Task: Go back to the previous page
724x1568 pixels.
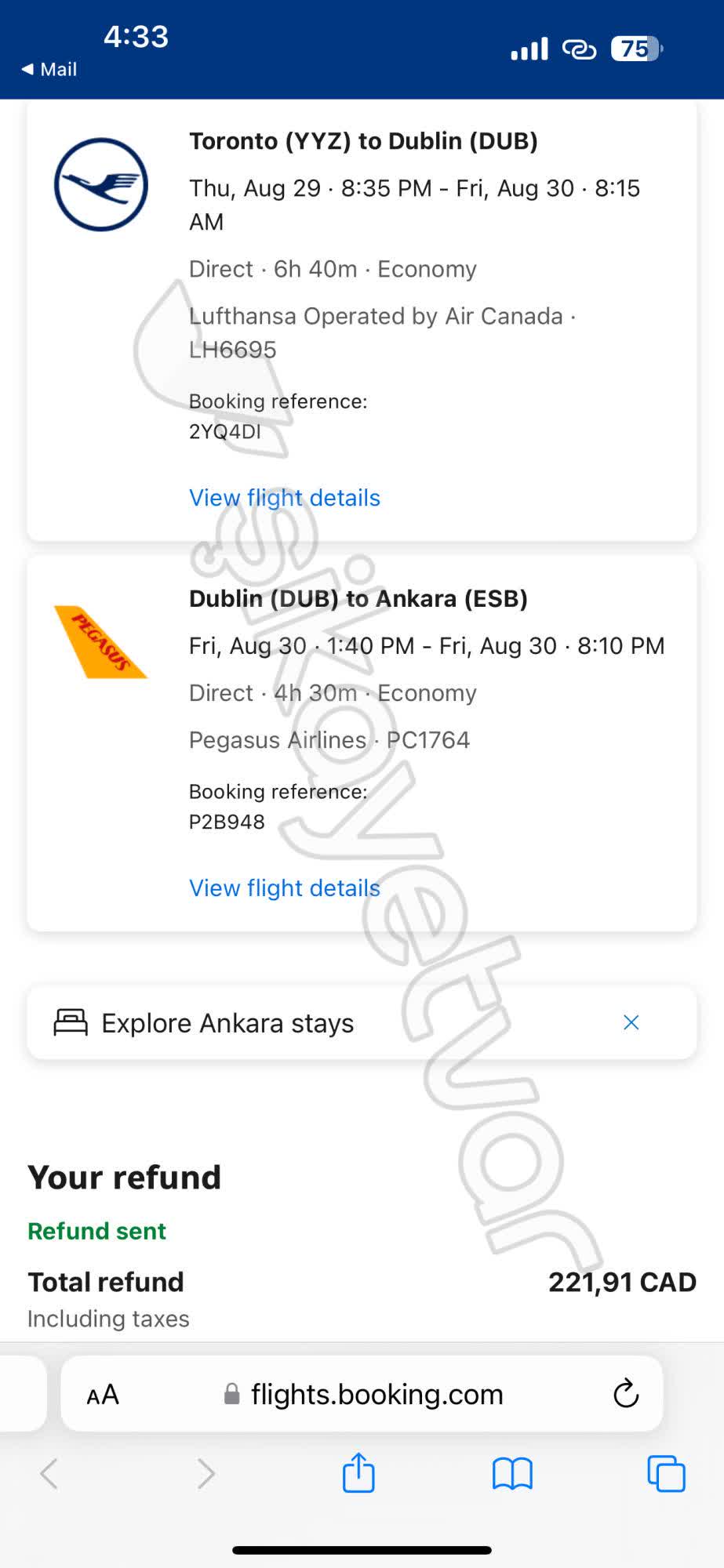Action: tap(49, 1474)
